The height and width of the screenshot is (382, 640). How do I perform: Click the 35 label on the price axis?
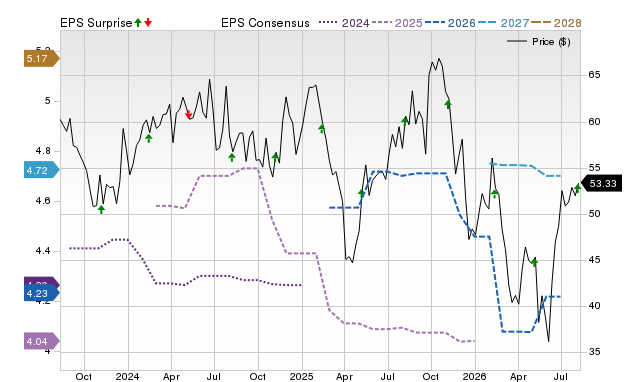click(594, 351)
